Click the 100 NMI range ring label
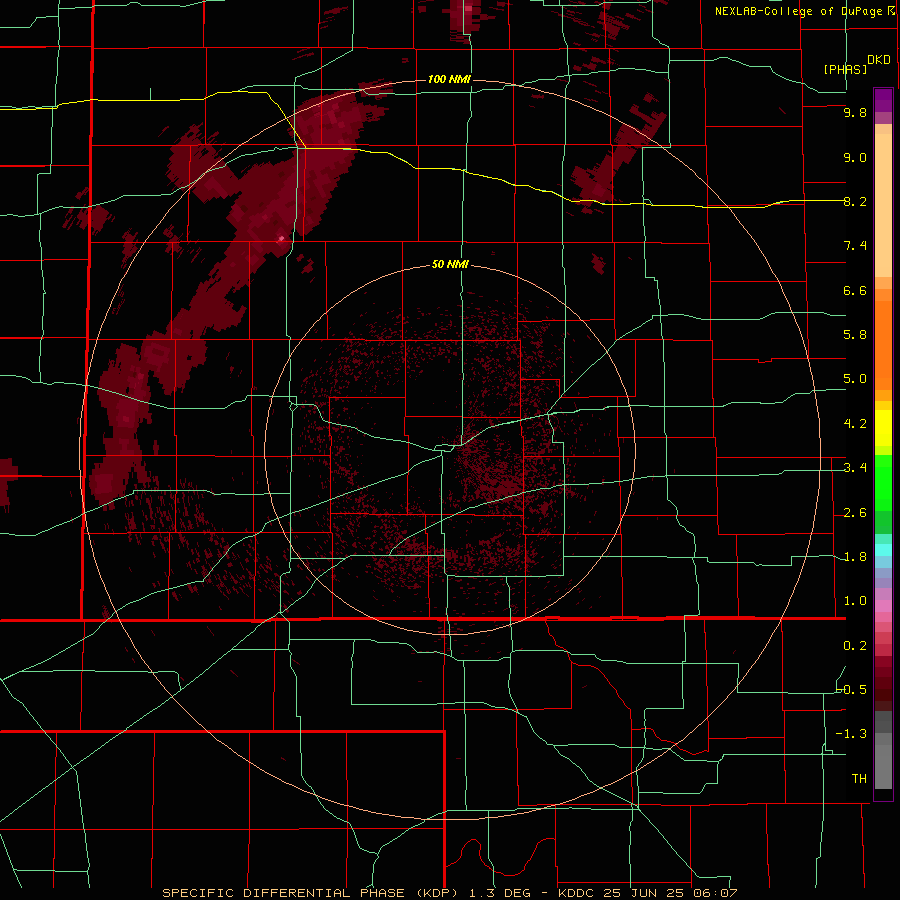Screen dimensions: 900x900 pos(449,79)
